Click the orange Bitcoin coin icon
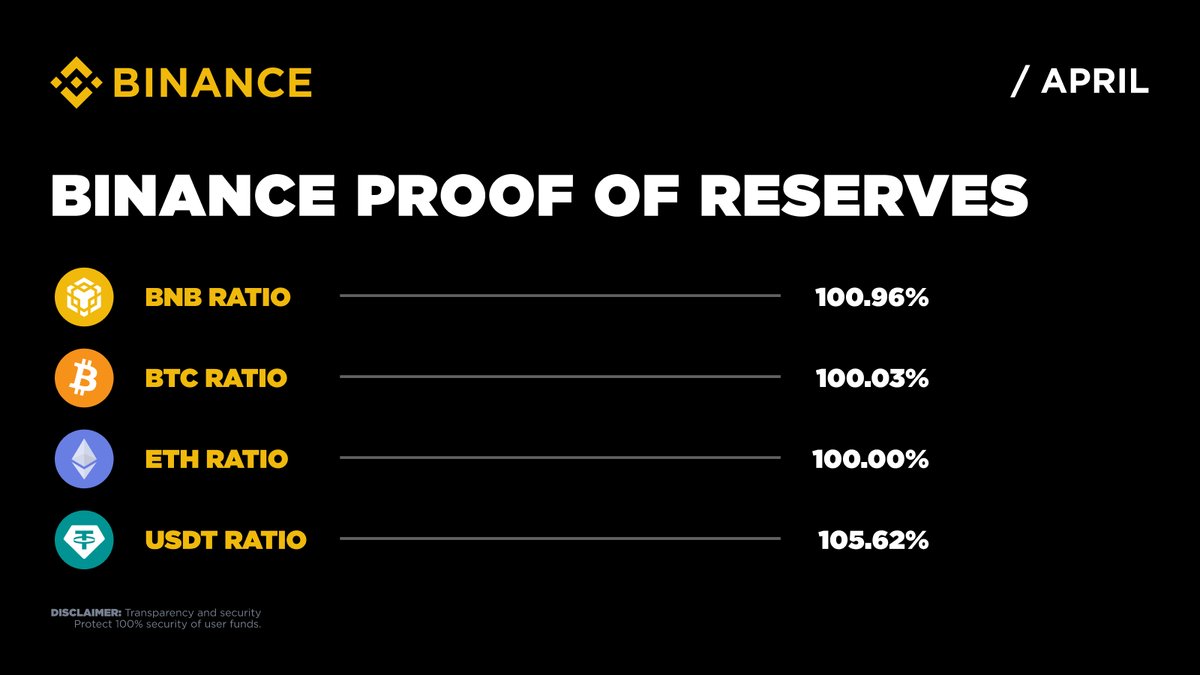Viewport: 1200px width, 675px height. (84, 378)
